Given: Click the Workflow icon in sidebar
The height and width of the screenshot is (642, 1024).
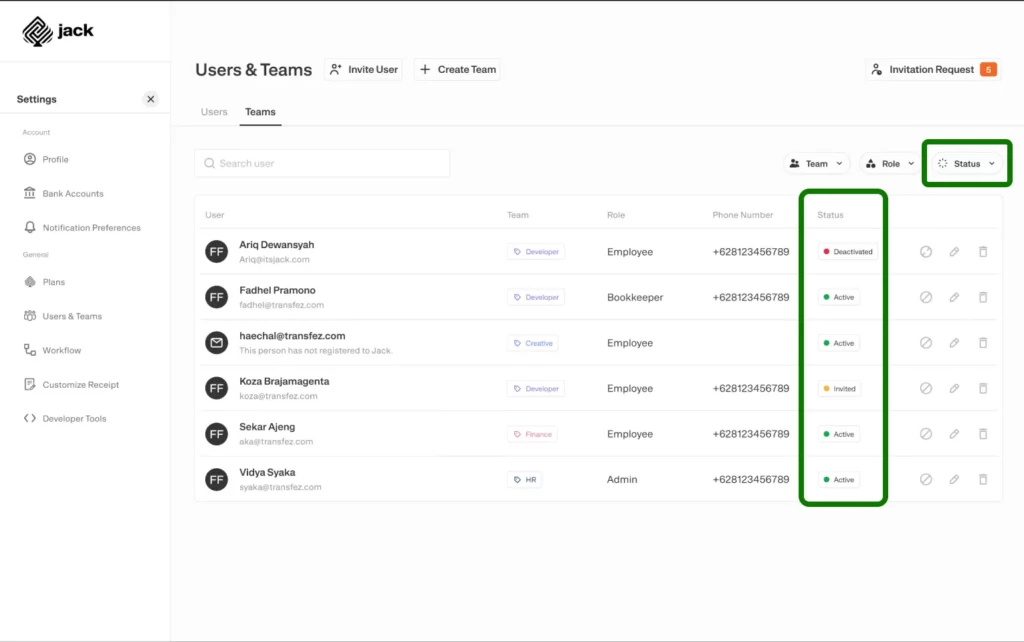Looking at the screenshot, I should (x=29, y=350).
